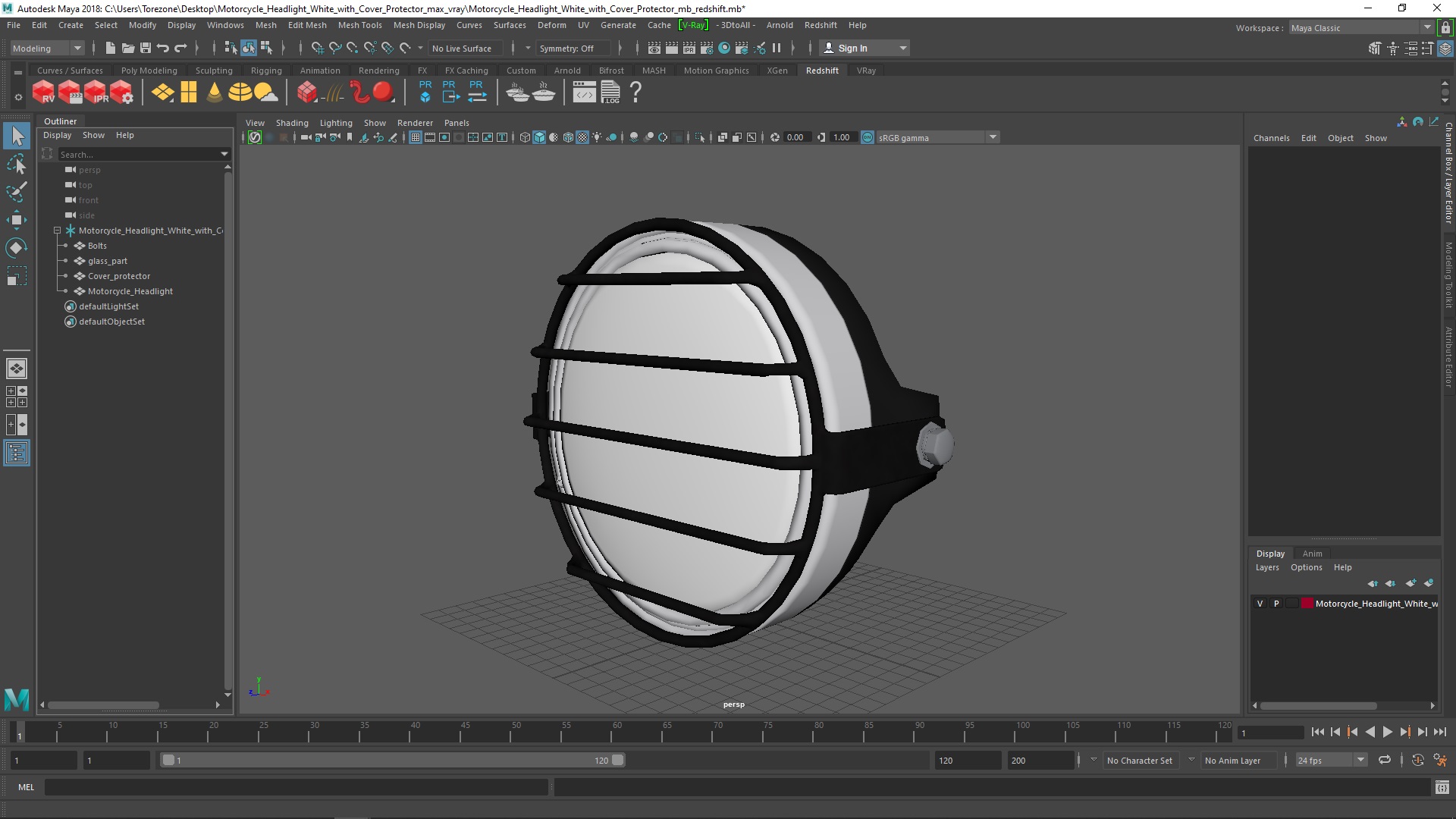The image size is (1456, 819).
Task: Activate the Lasso select tool
Action: pos(16,164)
